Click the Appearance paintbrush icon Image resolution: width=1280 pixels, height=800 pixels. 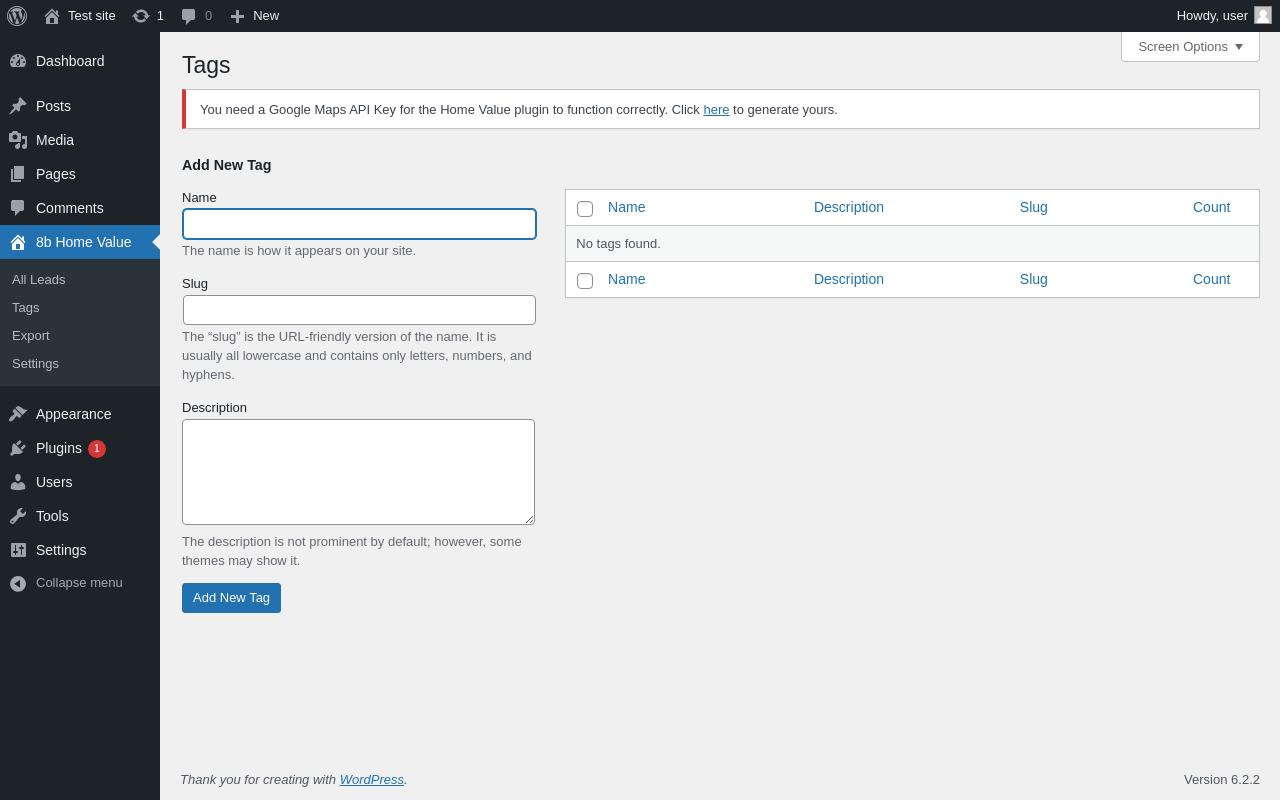click(18, 414)
